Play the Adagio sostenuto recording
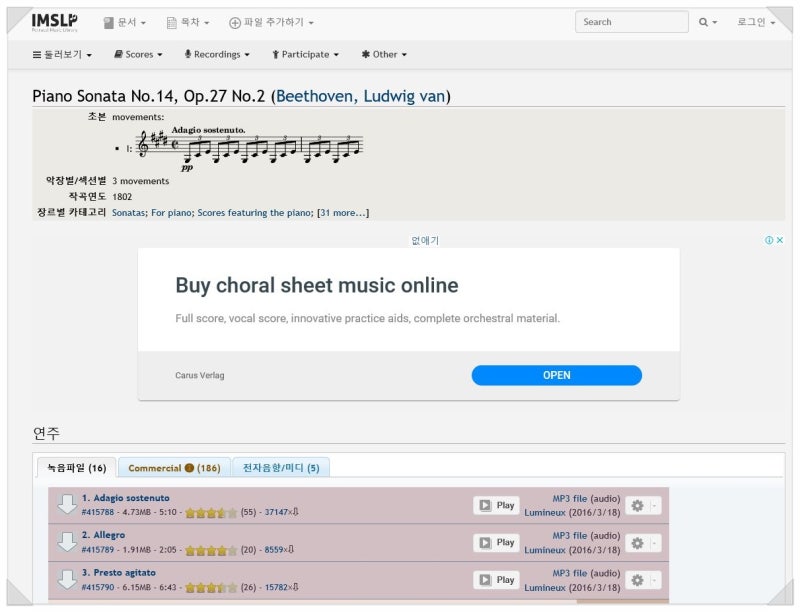This screenshot has height=612, width=800. 496,505
